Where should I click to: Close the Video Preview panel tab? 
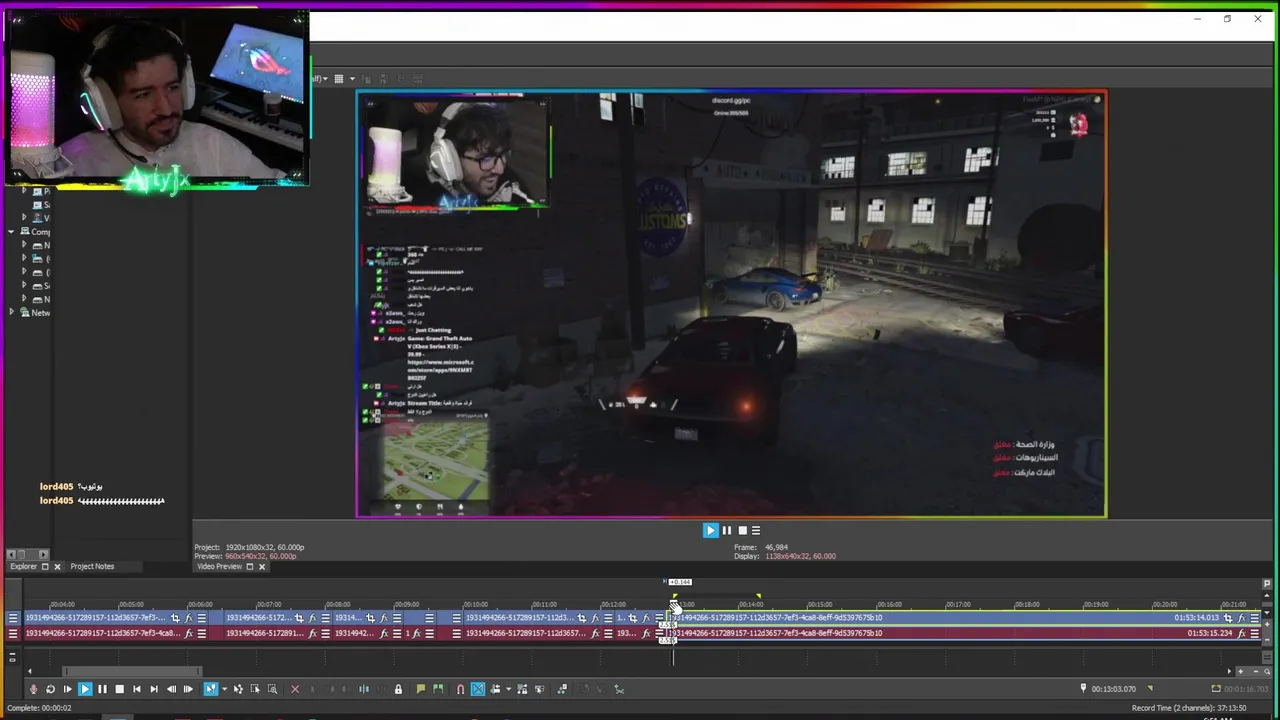[x=262, y=566]
